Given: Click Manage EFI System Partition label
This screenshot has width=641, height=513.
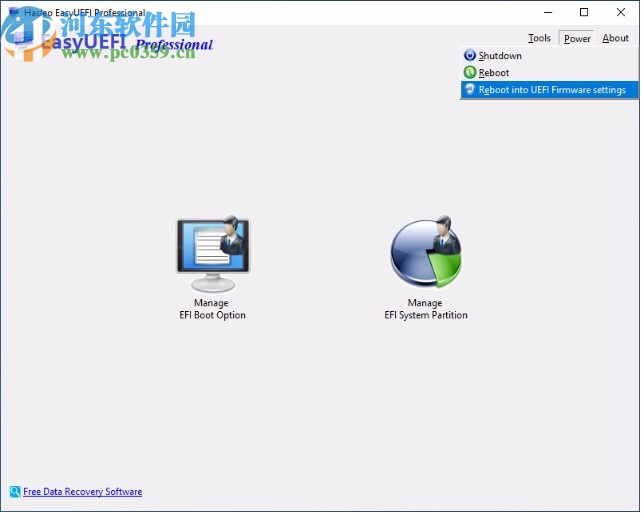Looking at the screenshot, I should click(x=426, y=309).
